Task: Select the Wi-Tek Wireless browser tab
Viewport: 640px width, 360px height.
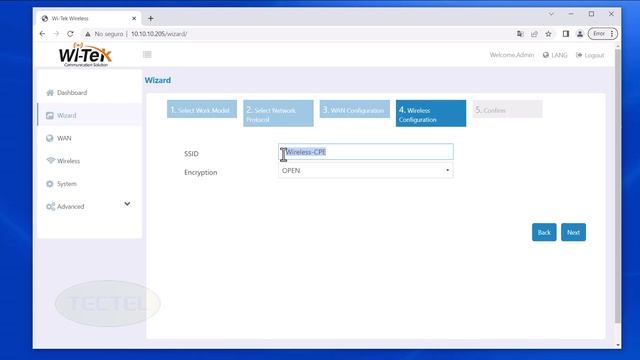Action: (89, 18)
